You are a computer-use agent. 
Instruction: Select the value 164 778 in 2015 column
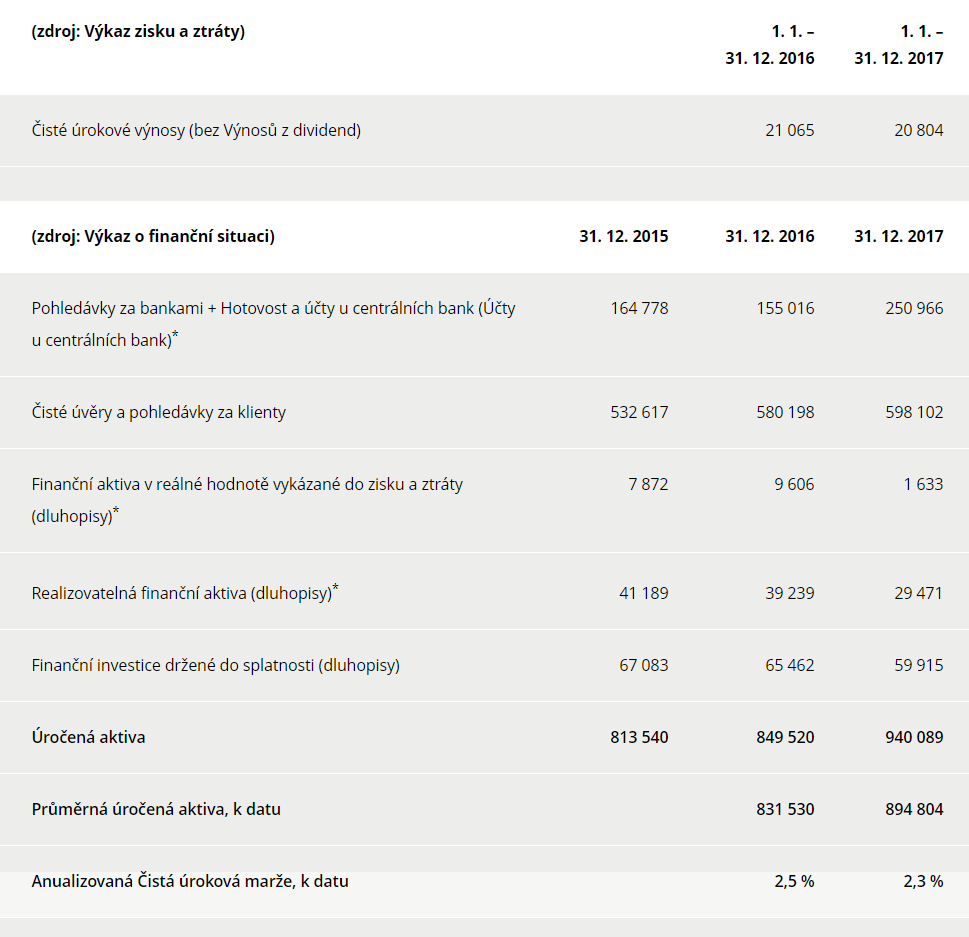tap(639, 308)
